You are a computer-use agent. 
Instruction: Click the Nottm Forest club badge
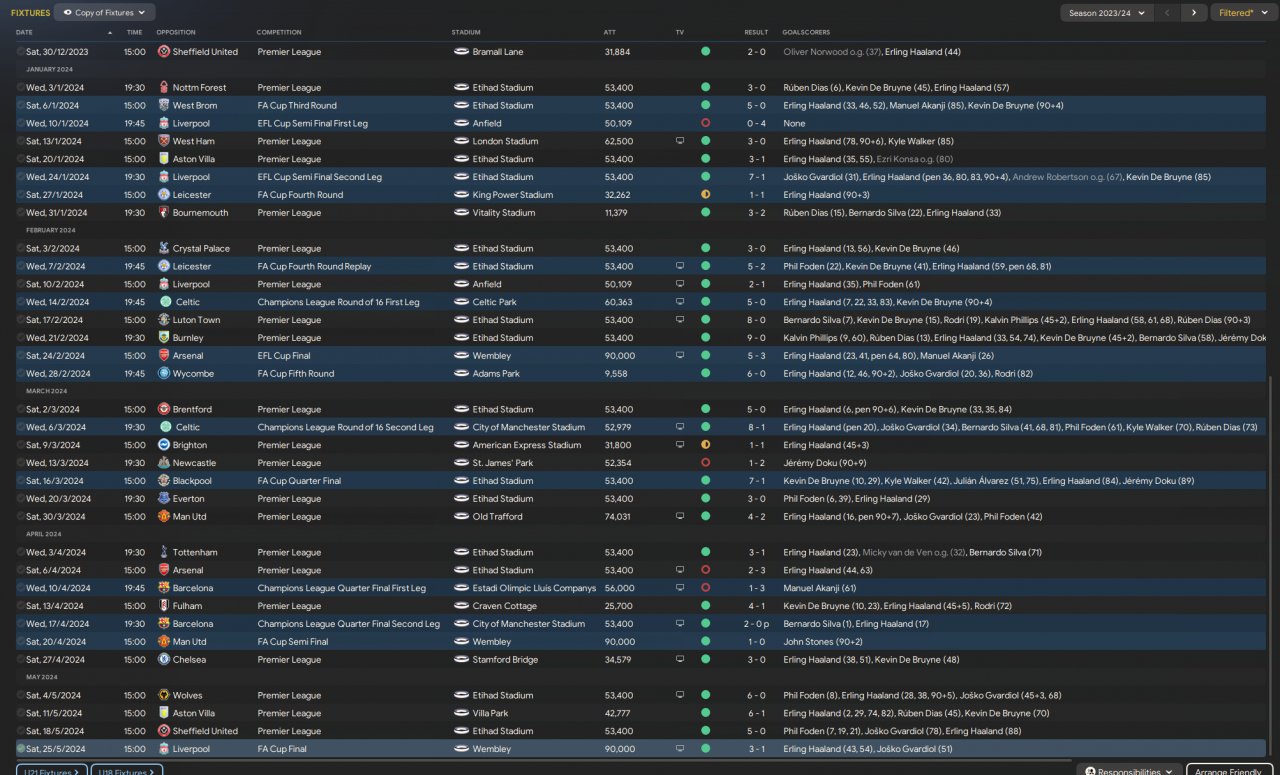[164, 88]
